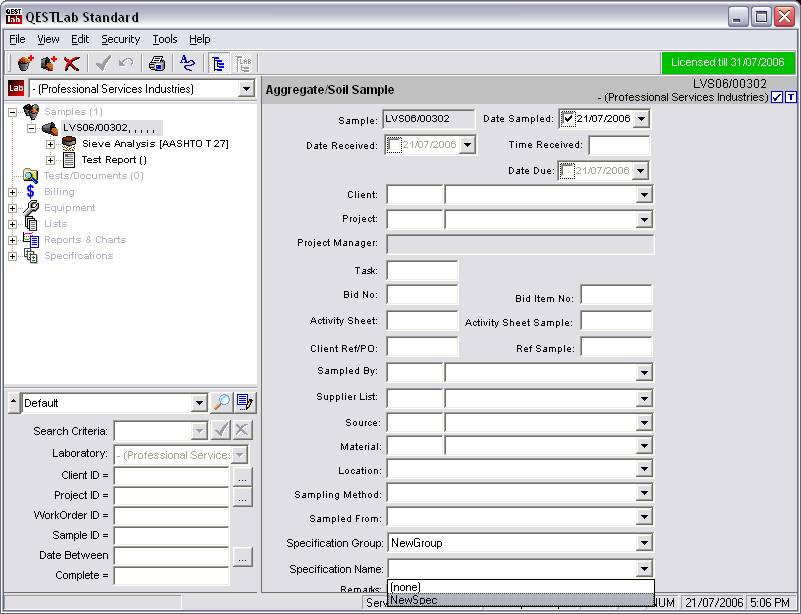Open the Tools menu
801x614 pixels.
pos(164,39)
